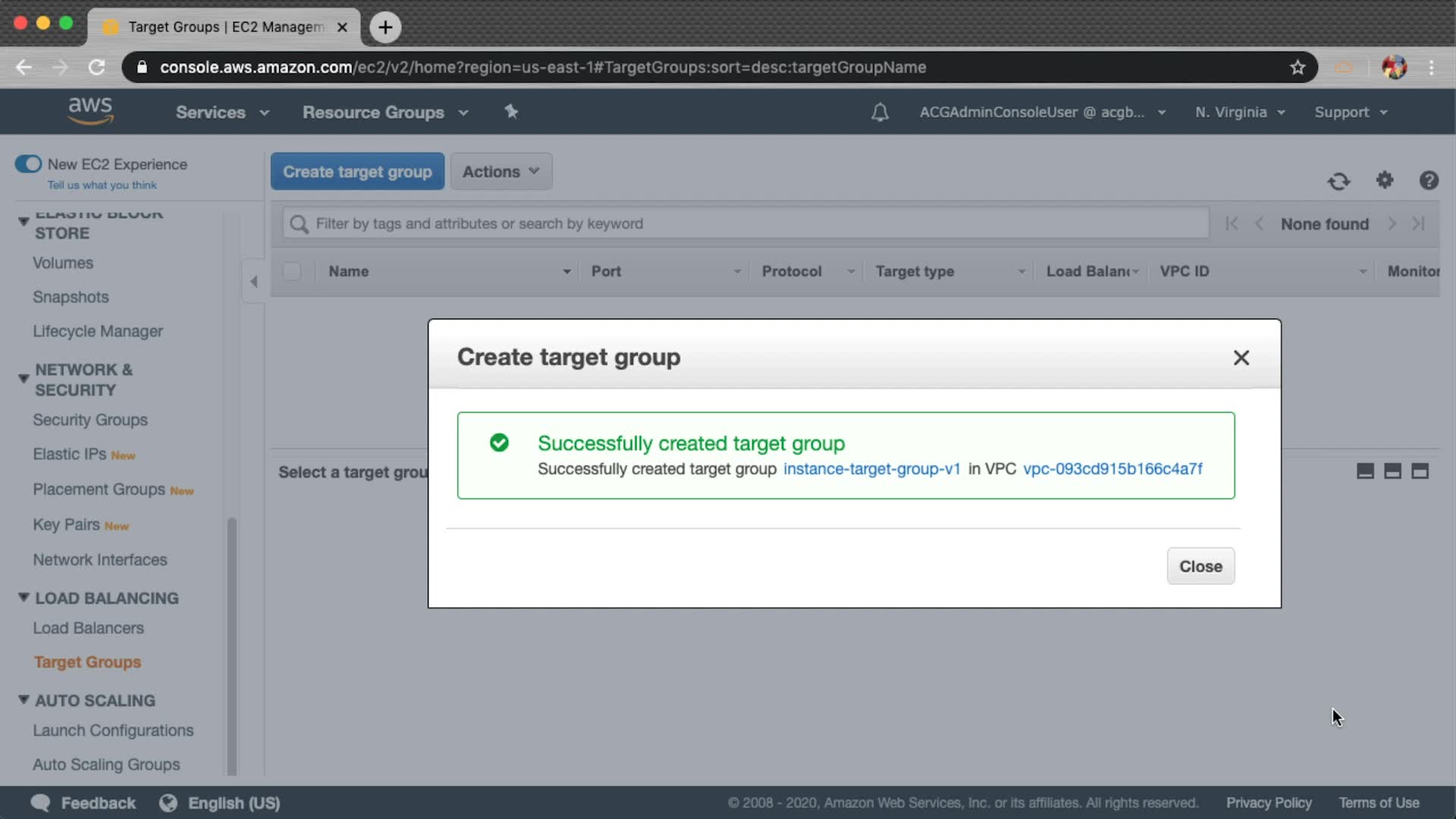Image resolution: width=1456 pixels, height=819 pixels.
Task: Open the instance-target-group-v1 link
Action: click(x=871, y=469)
